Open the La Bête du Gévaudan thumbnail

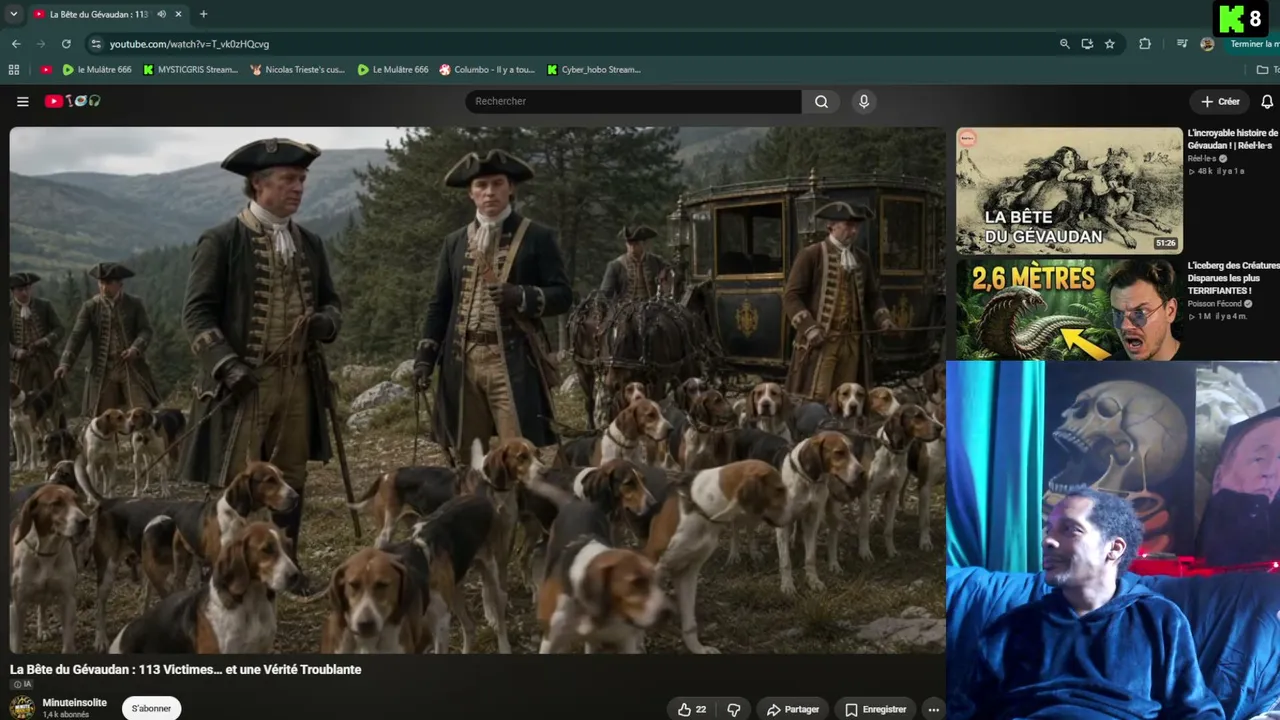coord(1069,190)
